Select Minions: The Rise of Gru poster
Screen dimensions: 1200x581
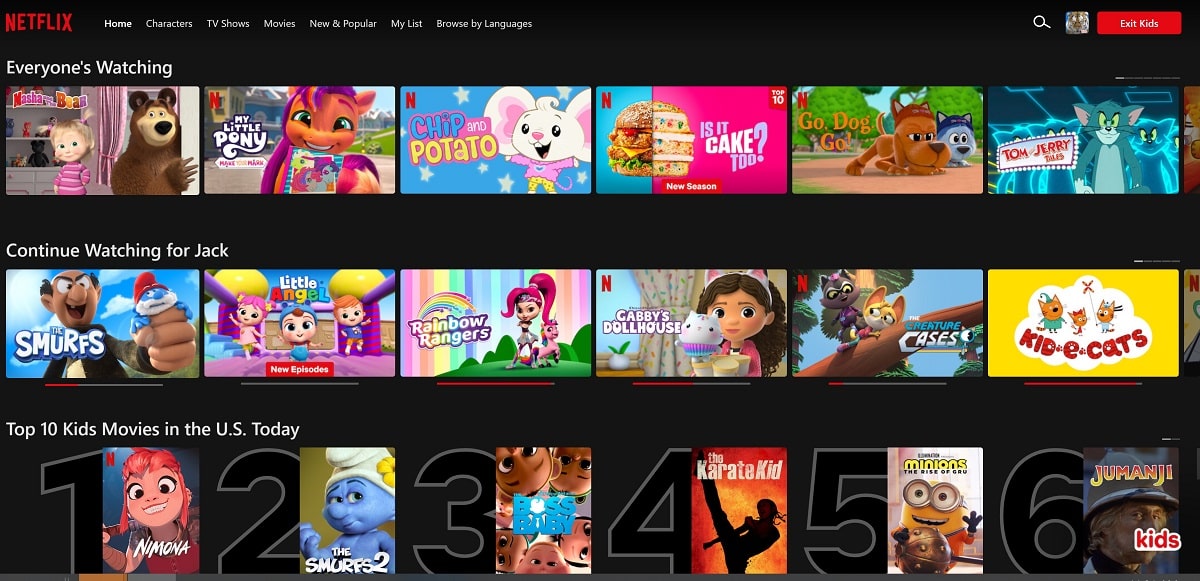(x=935, y=511)
